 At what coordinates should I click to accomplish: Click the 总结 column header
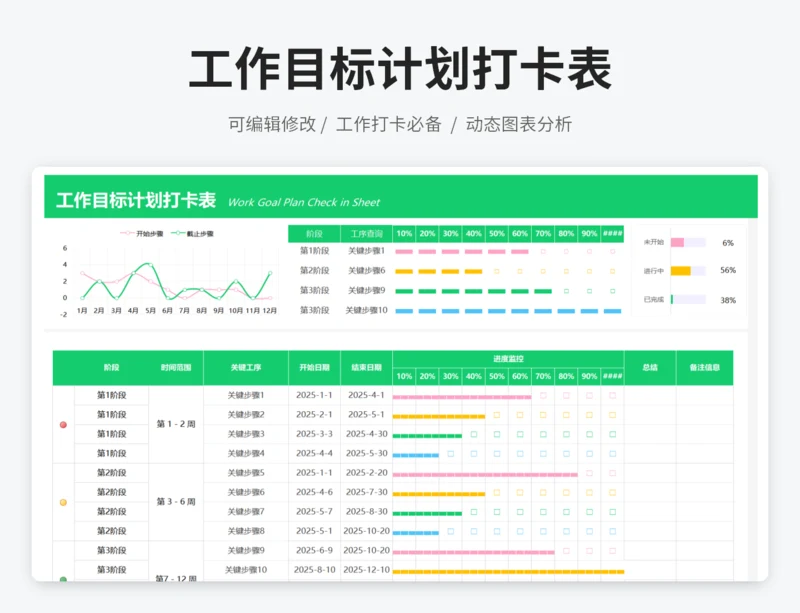click(650, 367)
